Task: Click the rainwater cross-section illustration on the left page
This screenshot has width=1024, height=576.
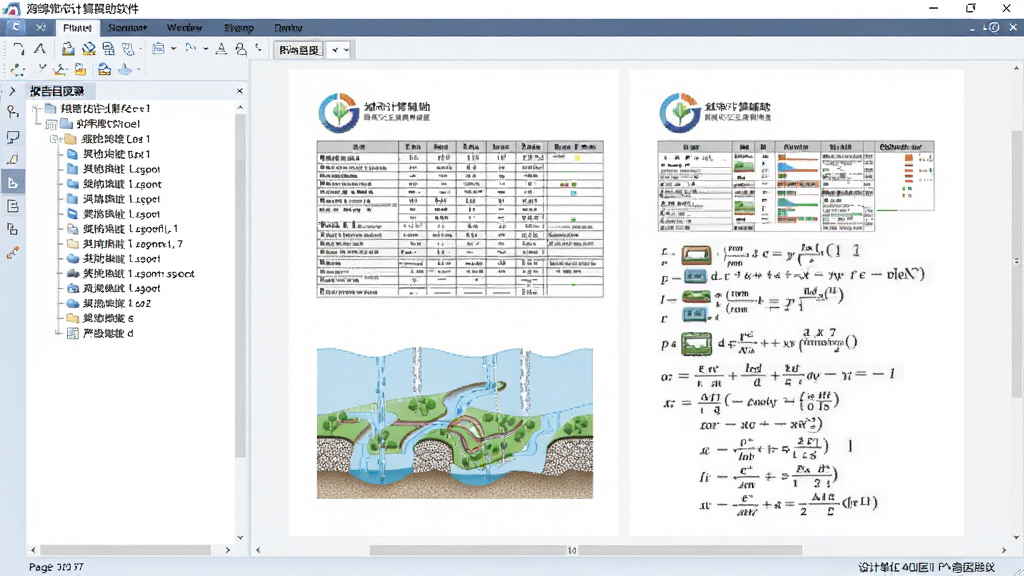Action: (455, 423)
